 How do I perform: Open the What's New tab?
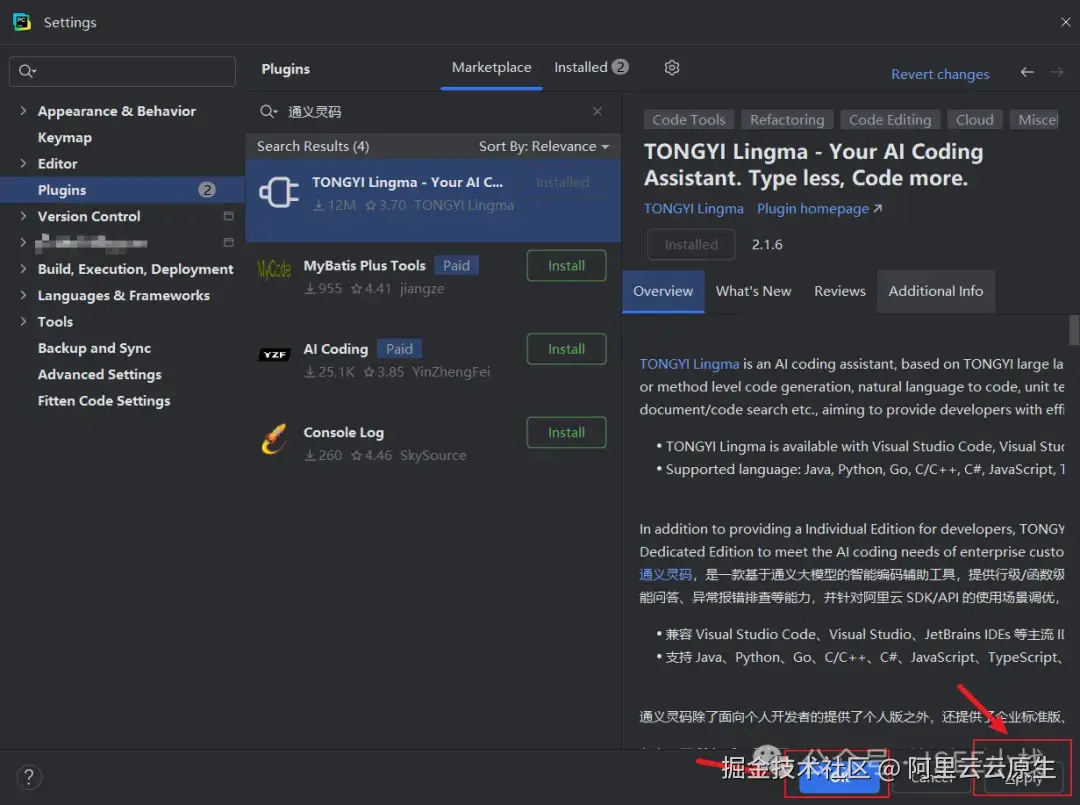tap(754, 291)
